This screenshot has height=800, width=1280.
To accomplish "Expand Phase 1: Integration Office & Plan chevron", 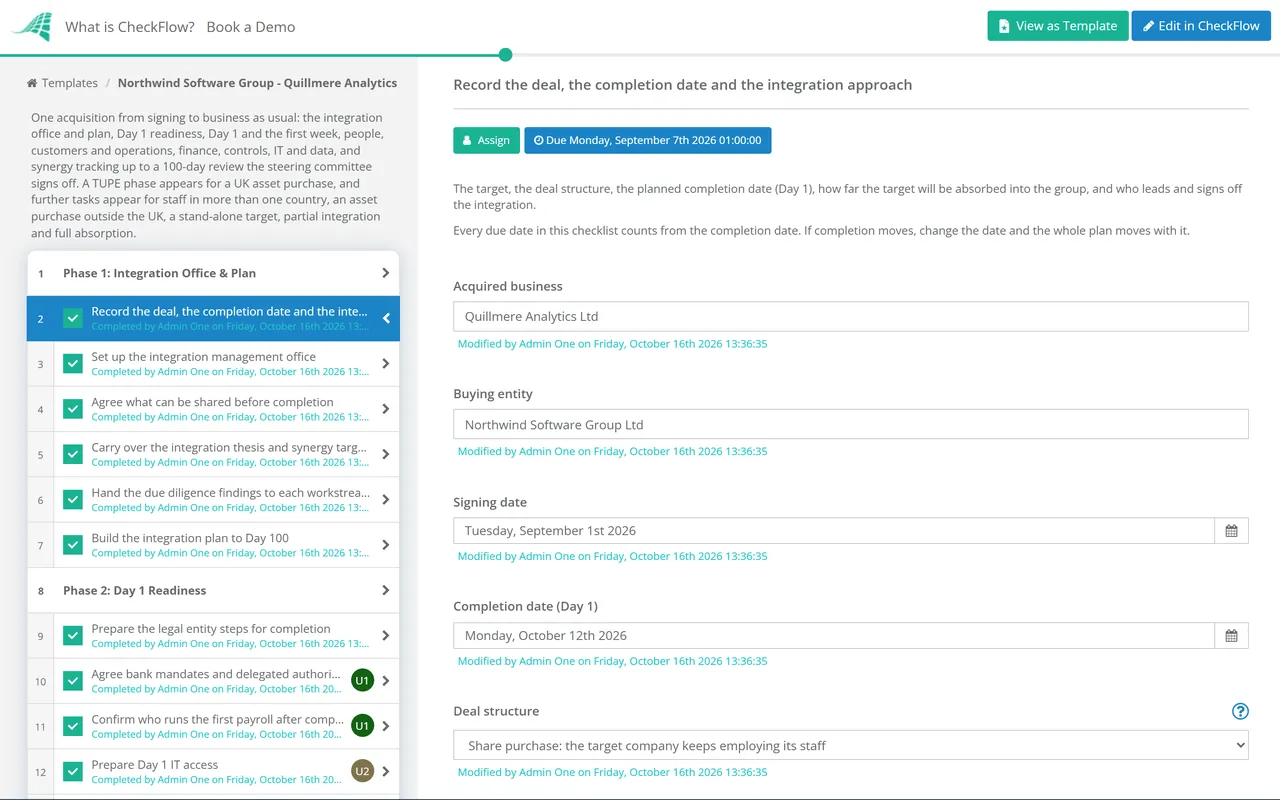I will point(386,273).
